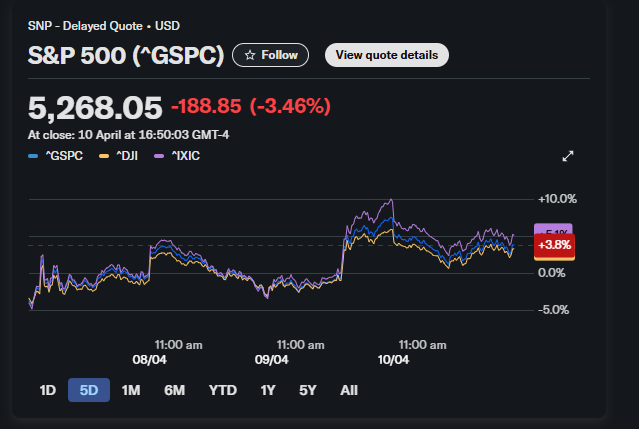This screenshot has width=639, height=429.
Task: Click the star icon in Follow button
Action: (x=250, y=55)
